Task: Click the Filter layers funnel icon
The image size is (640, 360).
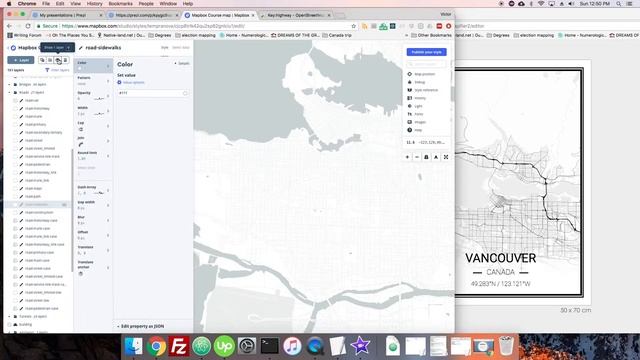Action: pyautogui.click(x=47, y=70)
